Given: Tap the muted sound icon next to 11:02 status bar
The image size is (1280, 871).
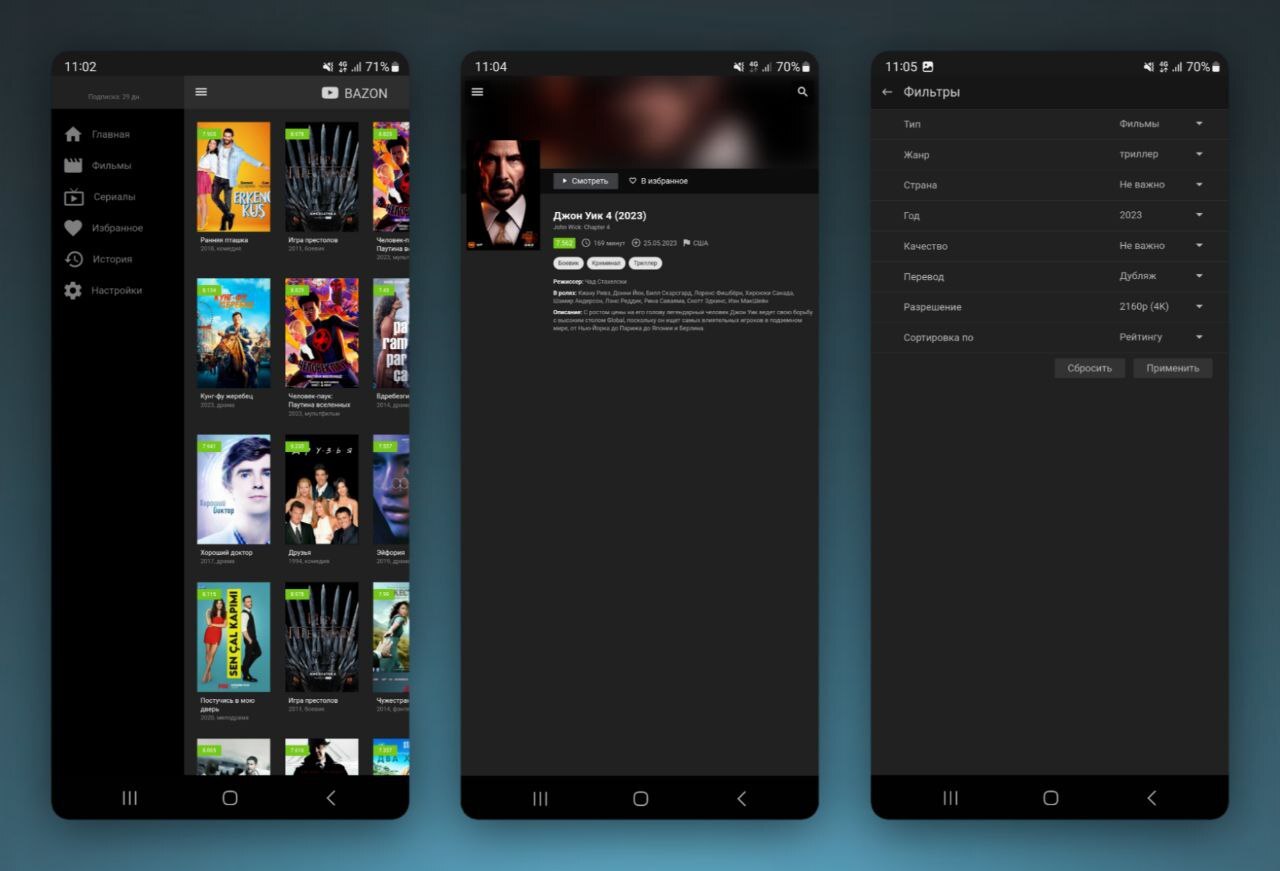Looking at the screenshot, I should 328,67.
